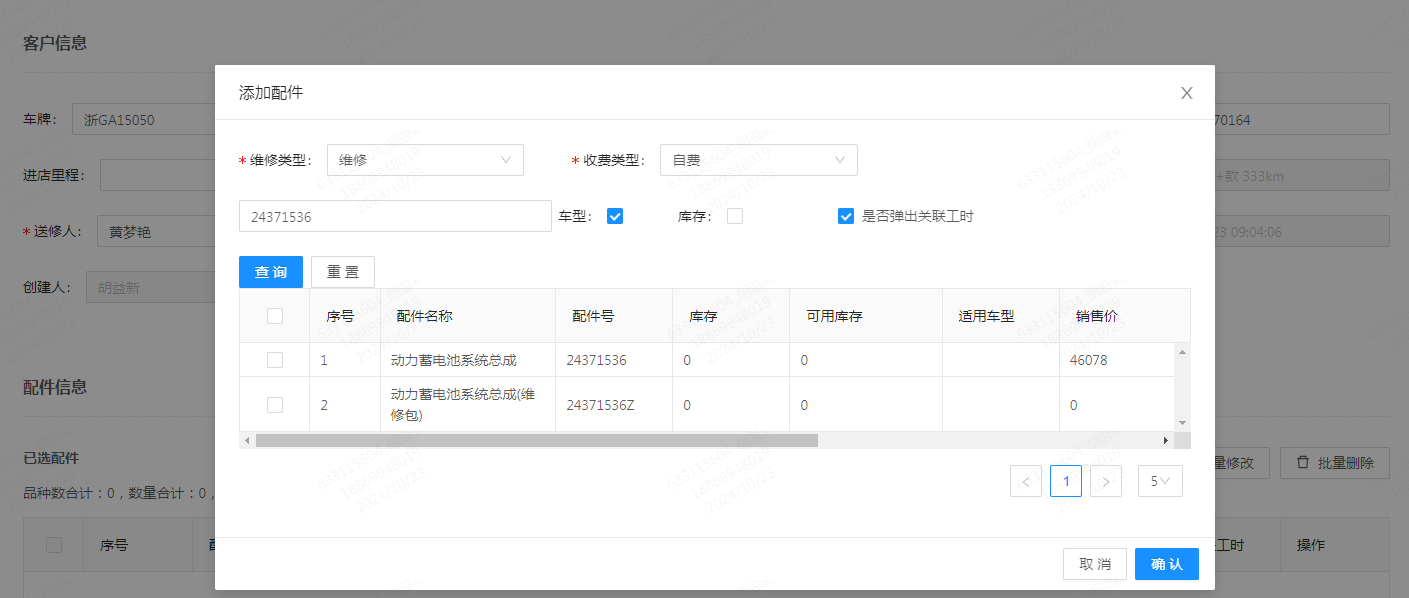Open the 收费类型 dropdown

(x=758, y=160)
